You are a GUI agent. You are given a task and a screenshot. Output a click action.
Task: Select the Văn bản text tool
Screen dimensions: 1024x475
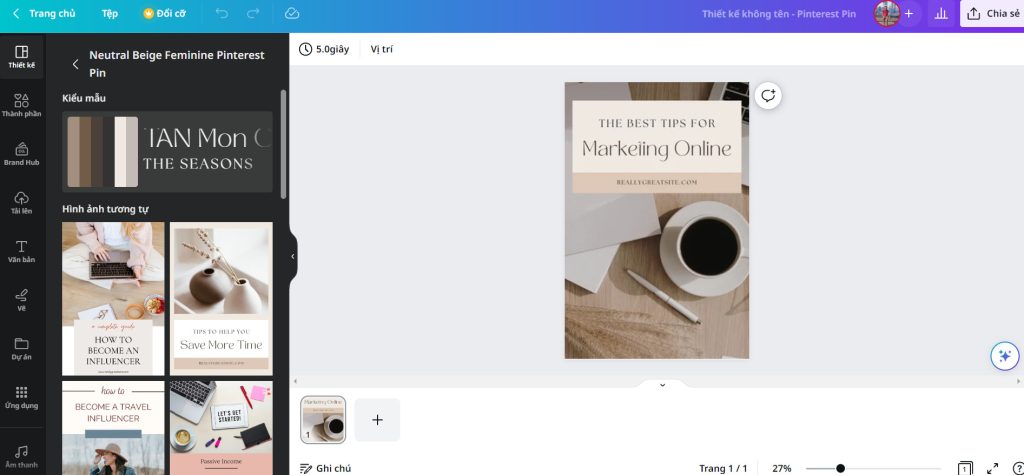(21, 251)
